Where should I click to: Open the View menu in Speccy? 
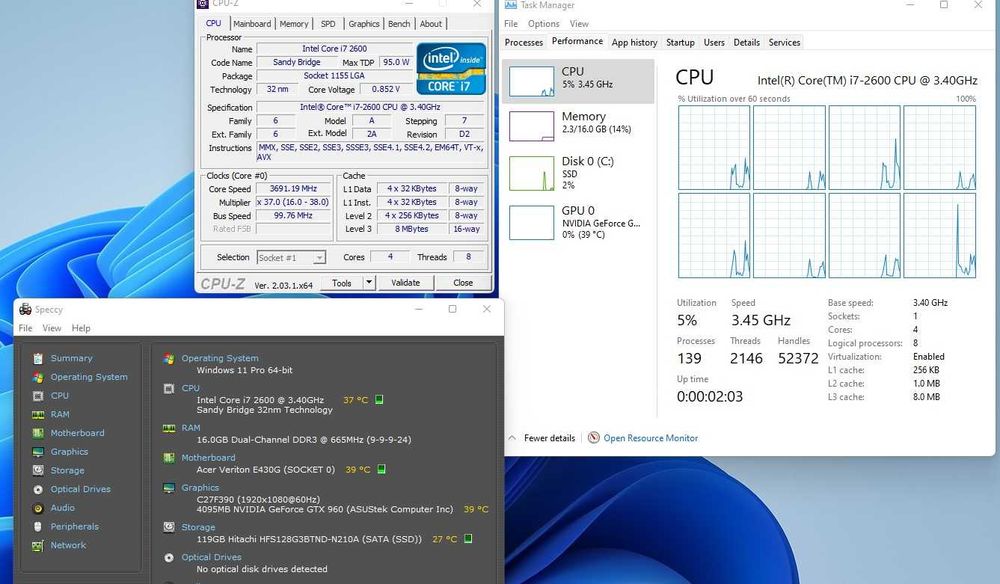(52, 328)
